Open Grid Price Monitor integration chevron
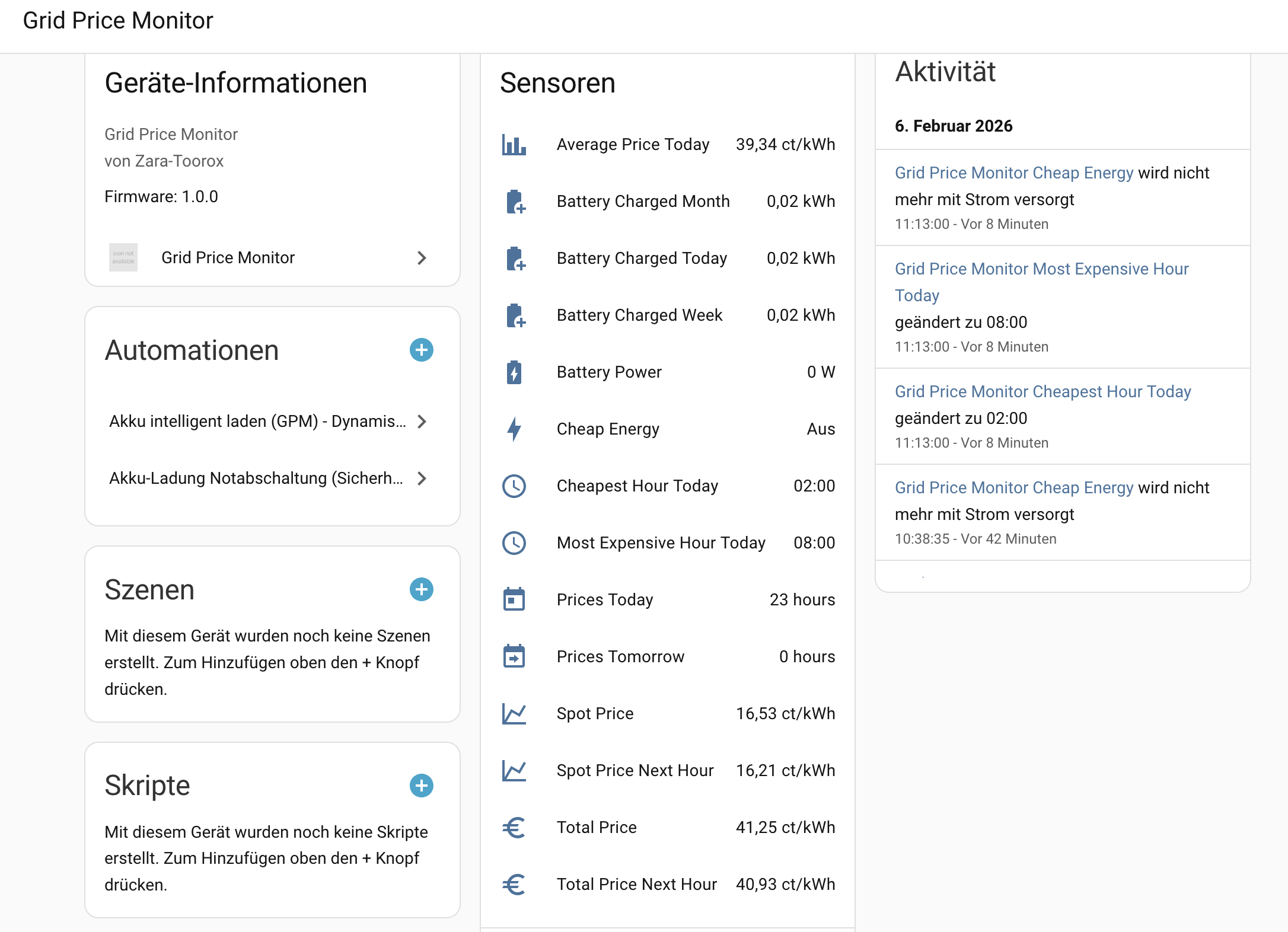The height and width of the screenshot is (932, 1288). click(422, 258)
